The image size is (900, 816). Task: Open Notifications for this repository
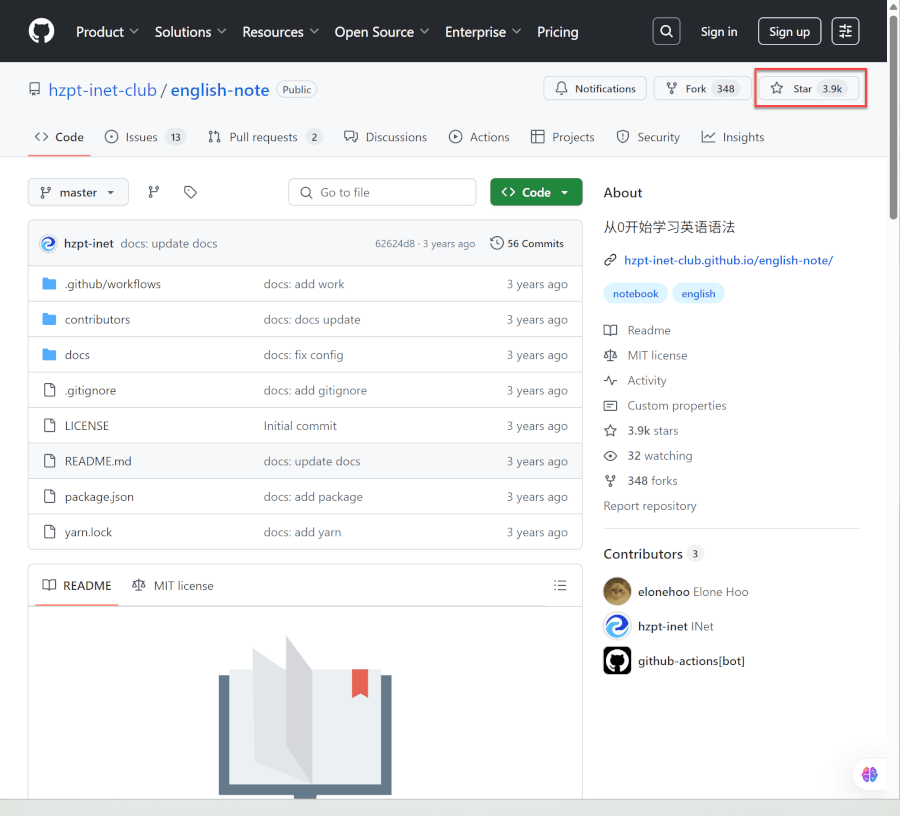coord(595,88)
